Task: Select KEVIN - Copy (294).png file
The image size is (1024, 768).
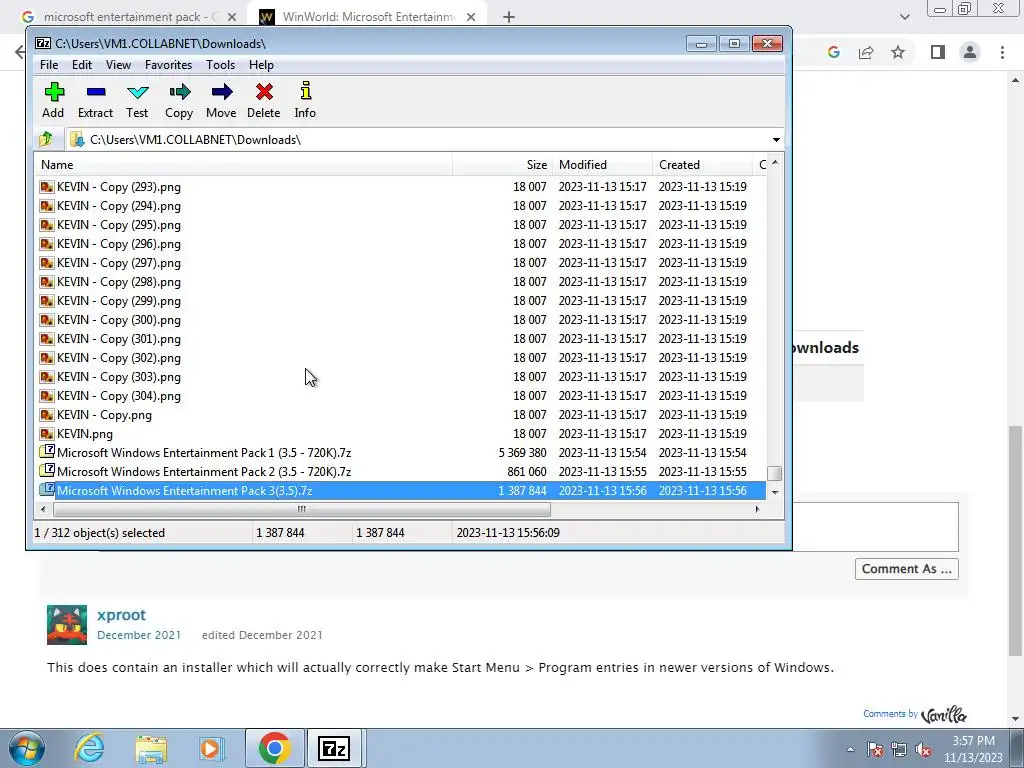Action: (119, 206)
